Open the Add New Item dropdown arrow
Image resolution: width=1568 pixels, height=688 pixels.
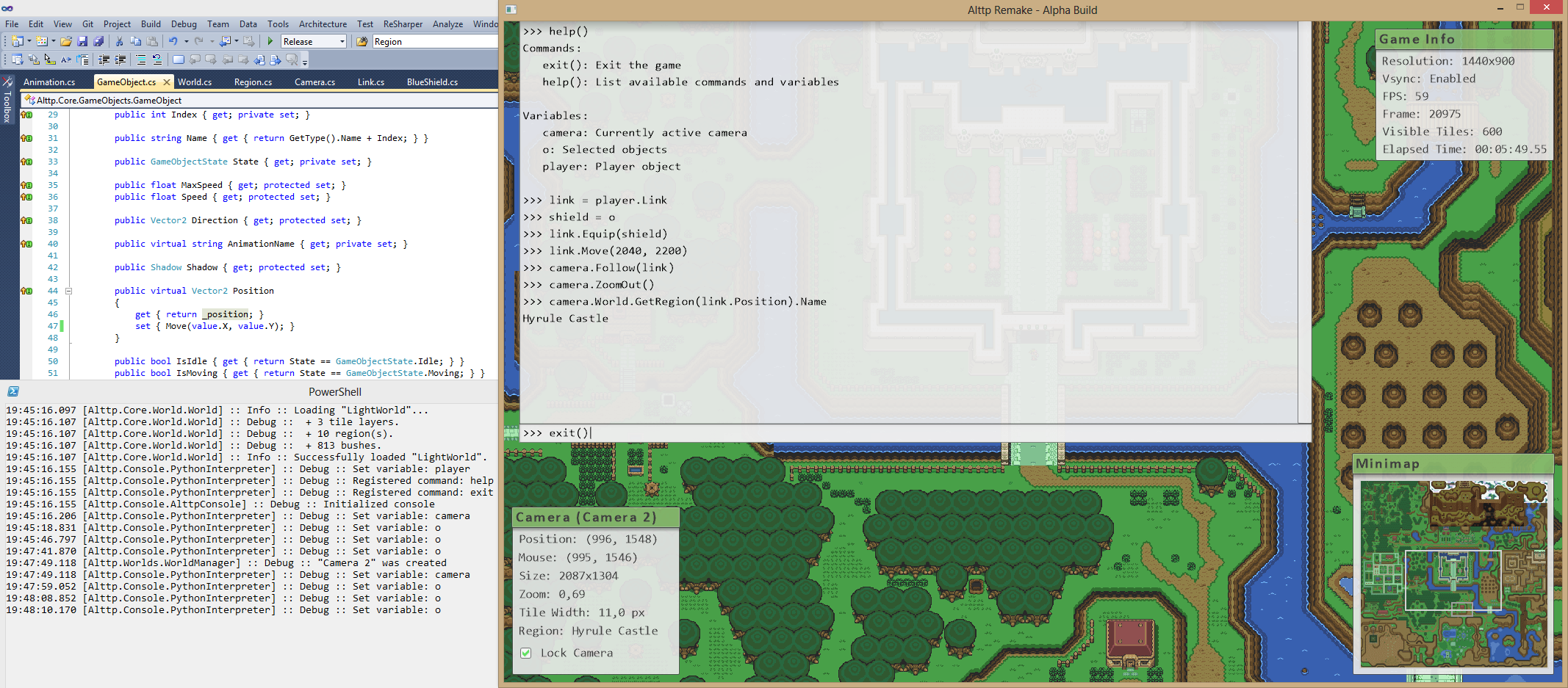(x=54, y=42)
